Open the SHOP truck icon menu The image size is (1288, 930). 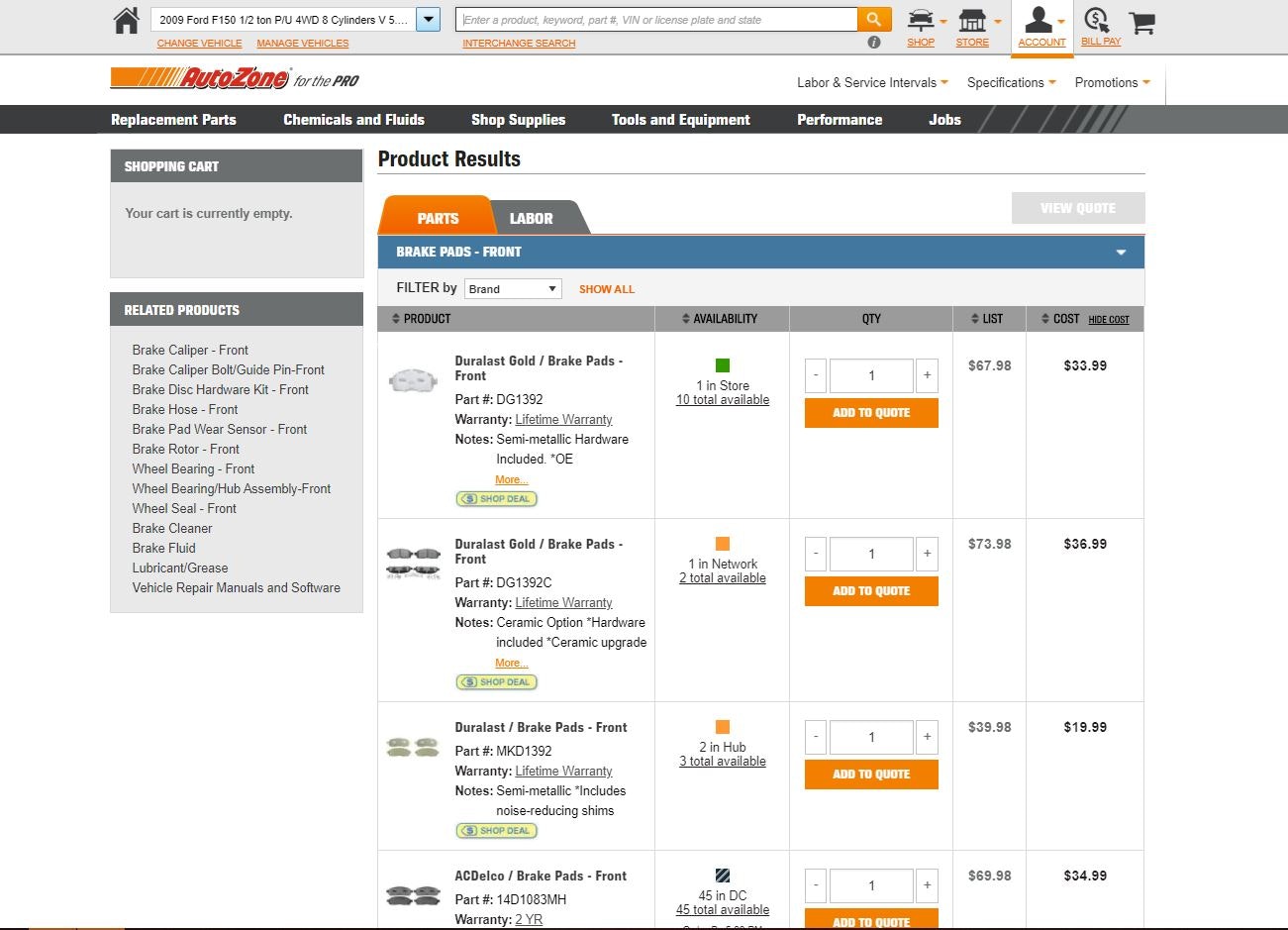pos(921,19)
